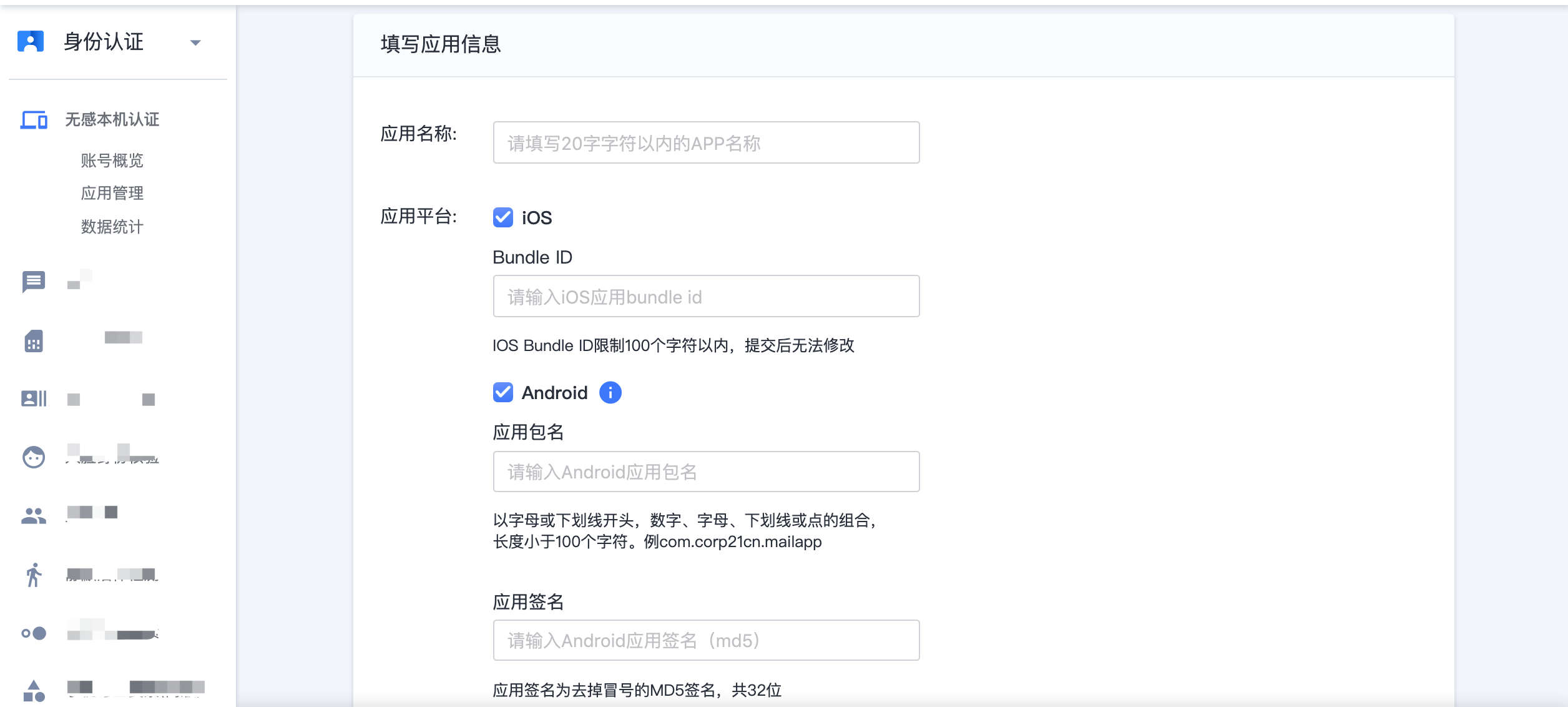Screen dimensions: 1568x707
Task: Click the SIM card sidebar icon
Action: coord(34,341)
